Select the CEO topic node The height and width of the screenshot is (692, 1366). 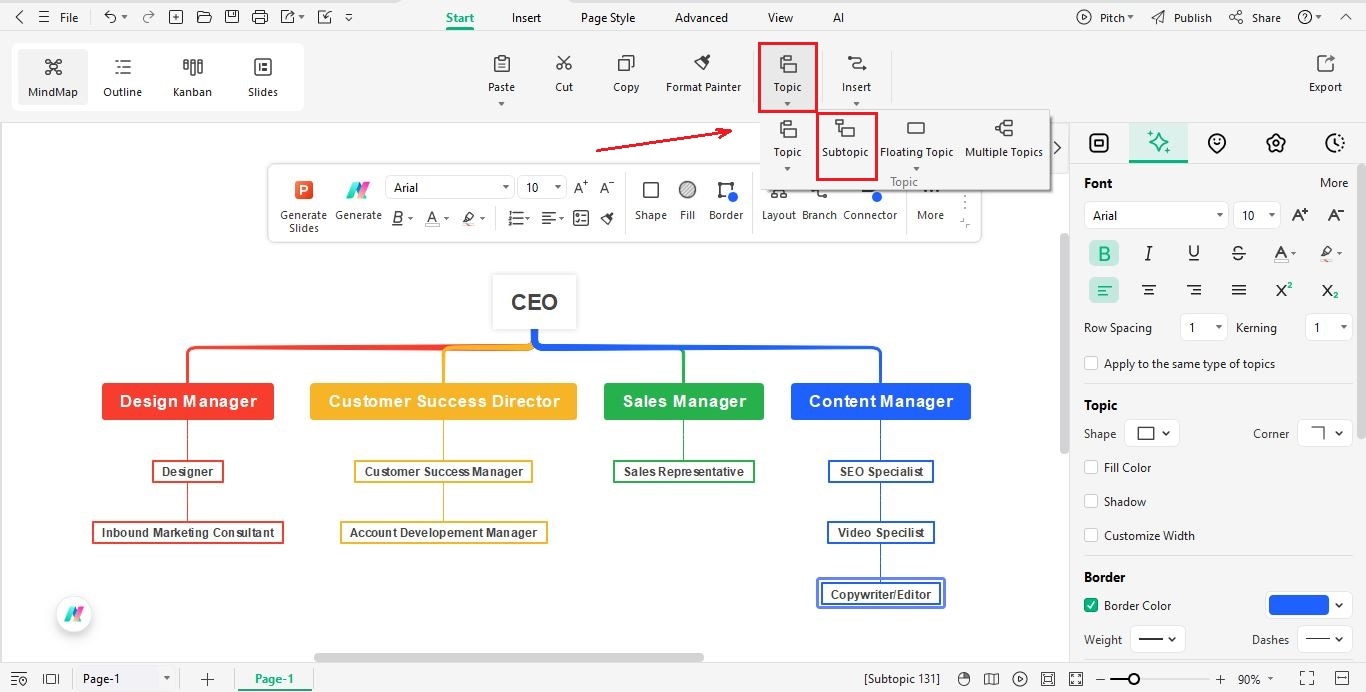(533, 301)
